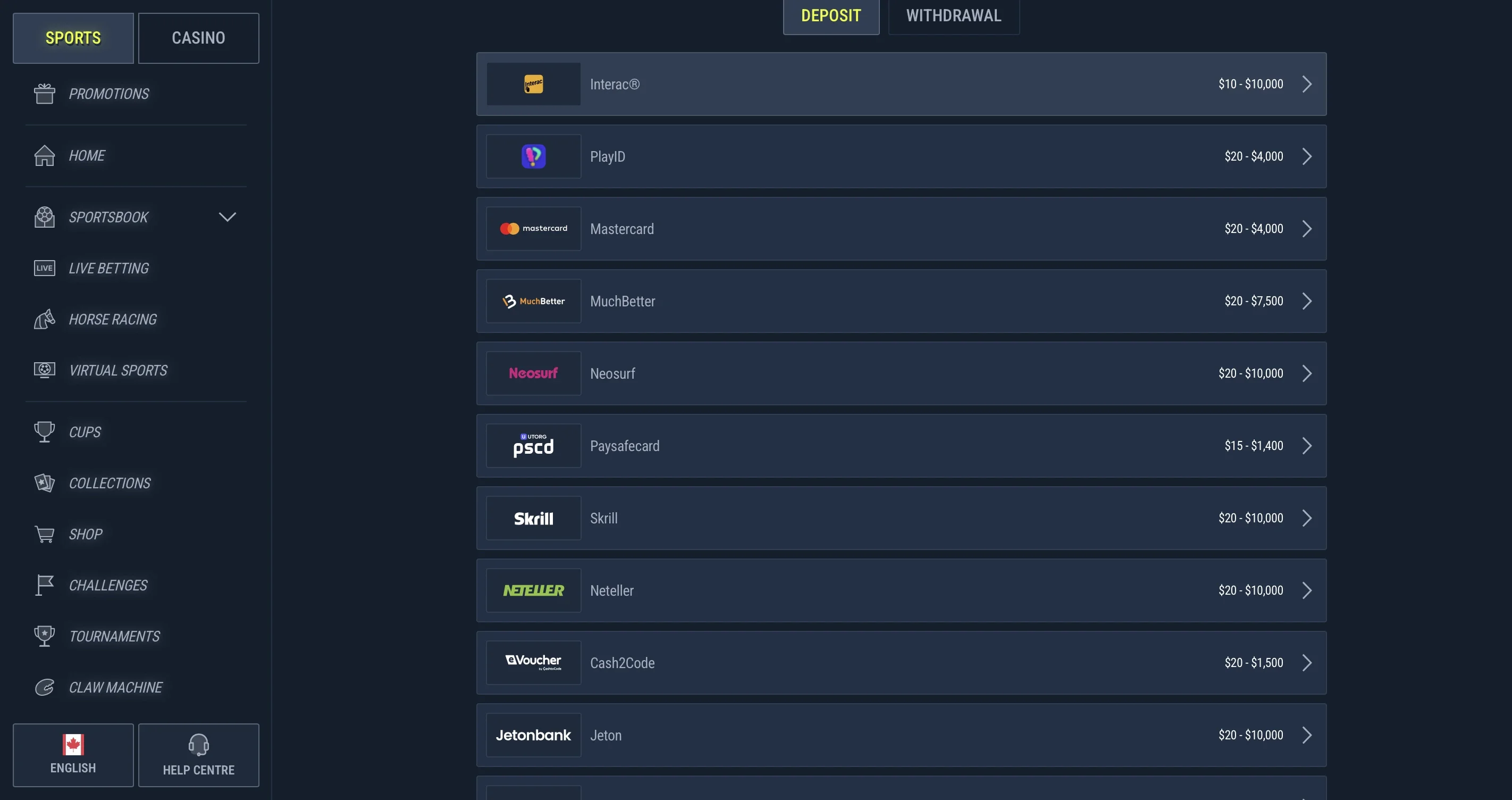Select the Sports section tab
This screenshot has width=1512, height=800.
73,38
